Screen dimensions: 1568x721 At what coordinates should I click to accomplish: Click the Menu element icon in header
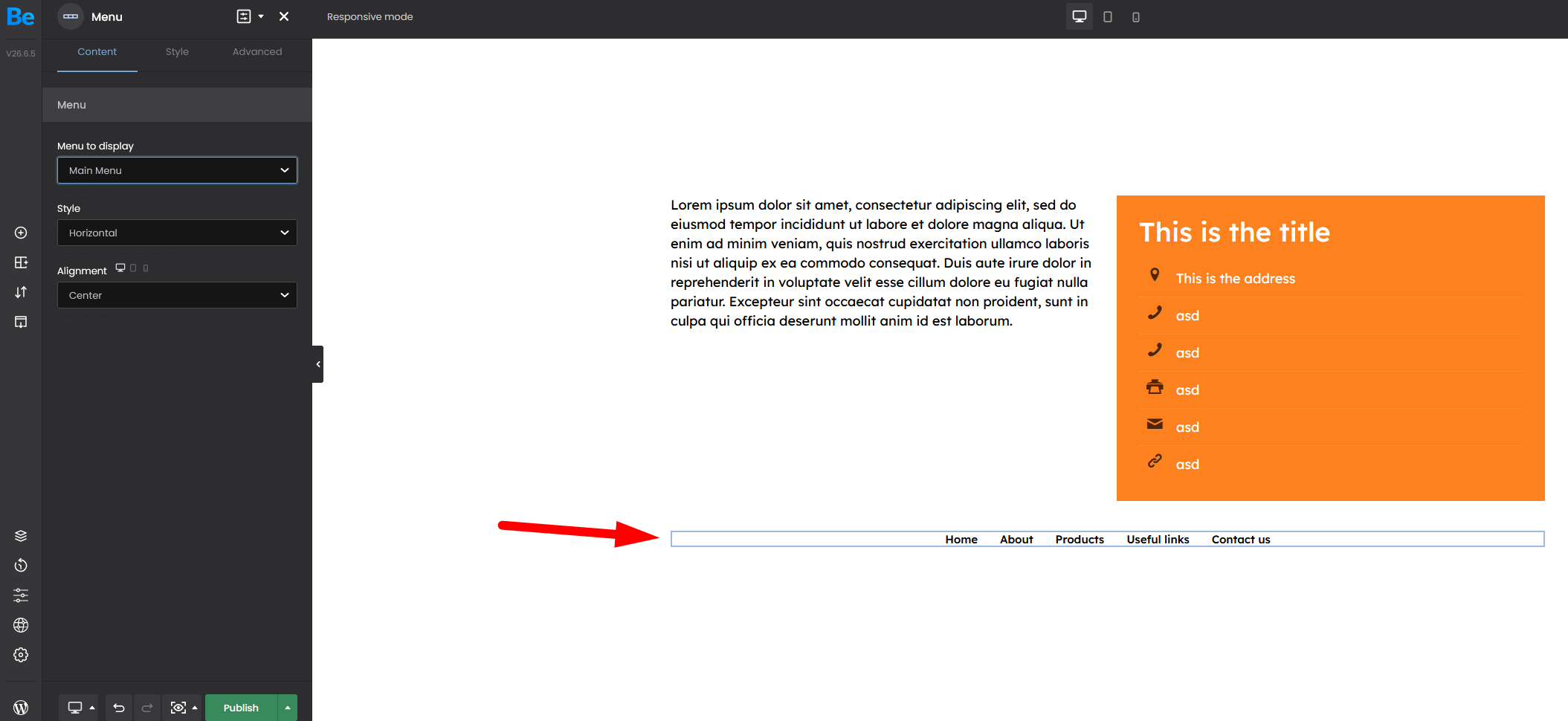(71, 16)
